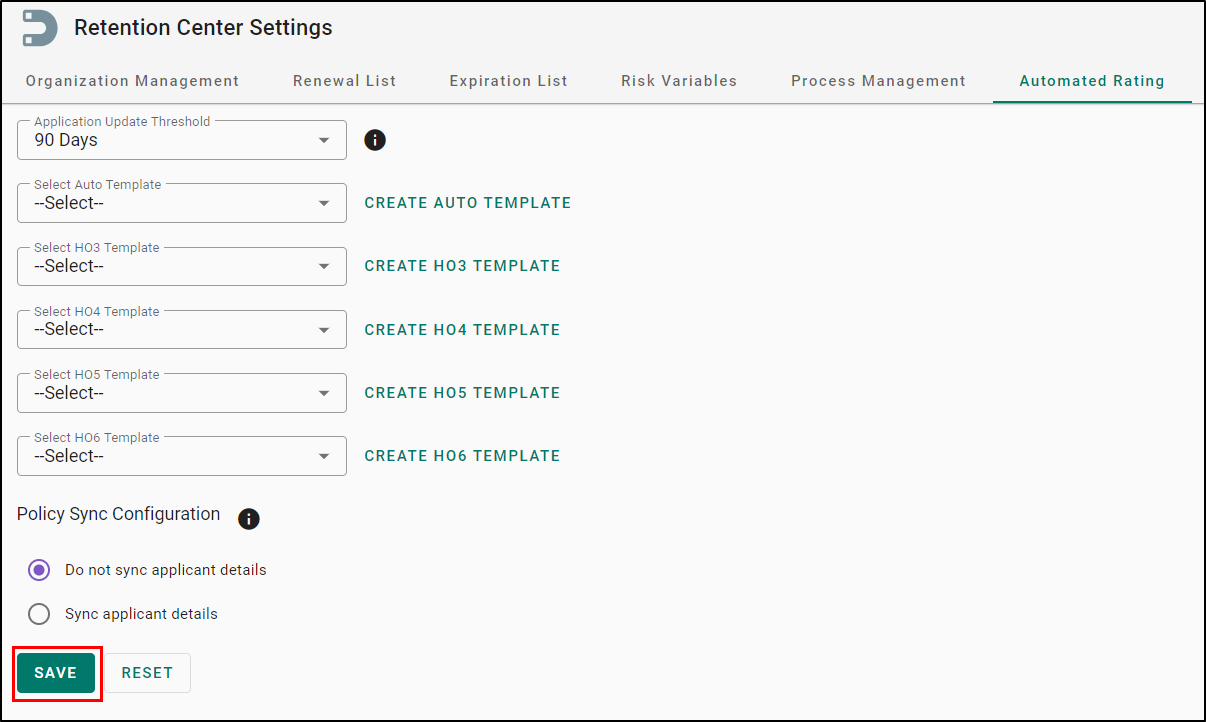Image resolution: width=1206 pixels, height=722 pixels.
Task: Click info icon beside Application Update Threshold
Action: 375,140
